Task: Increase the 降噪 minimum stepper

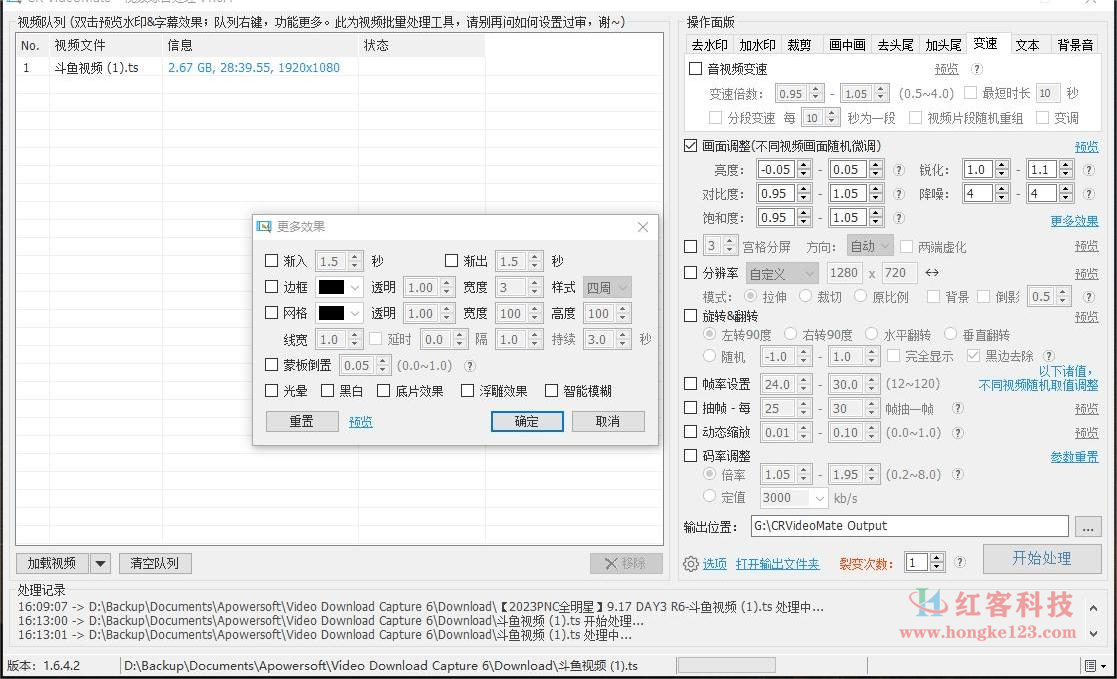Action: point(1001,189)
